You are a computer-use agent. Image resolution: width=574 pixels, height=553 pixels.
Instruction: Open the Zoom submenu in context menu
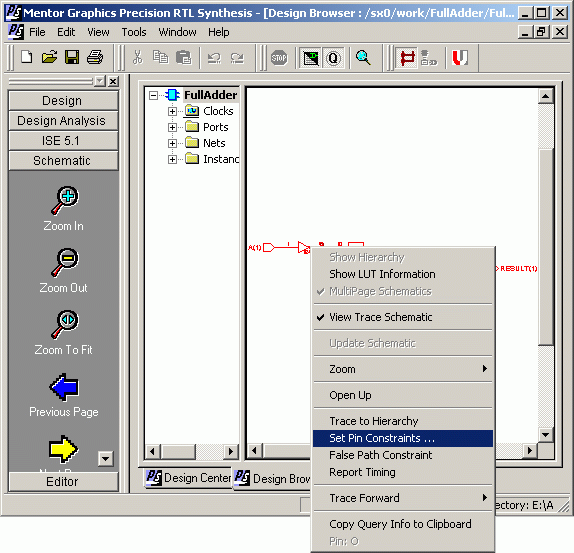403,369
